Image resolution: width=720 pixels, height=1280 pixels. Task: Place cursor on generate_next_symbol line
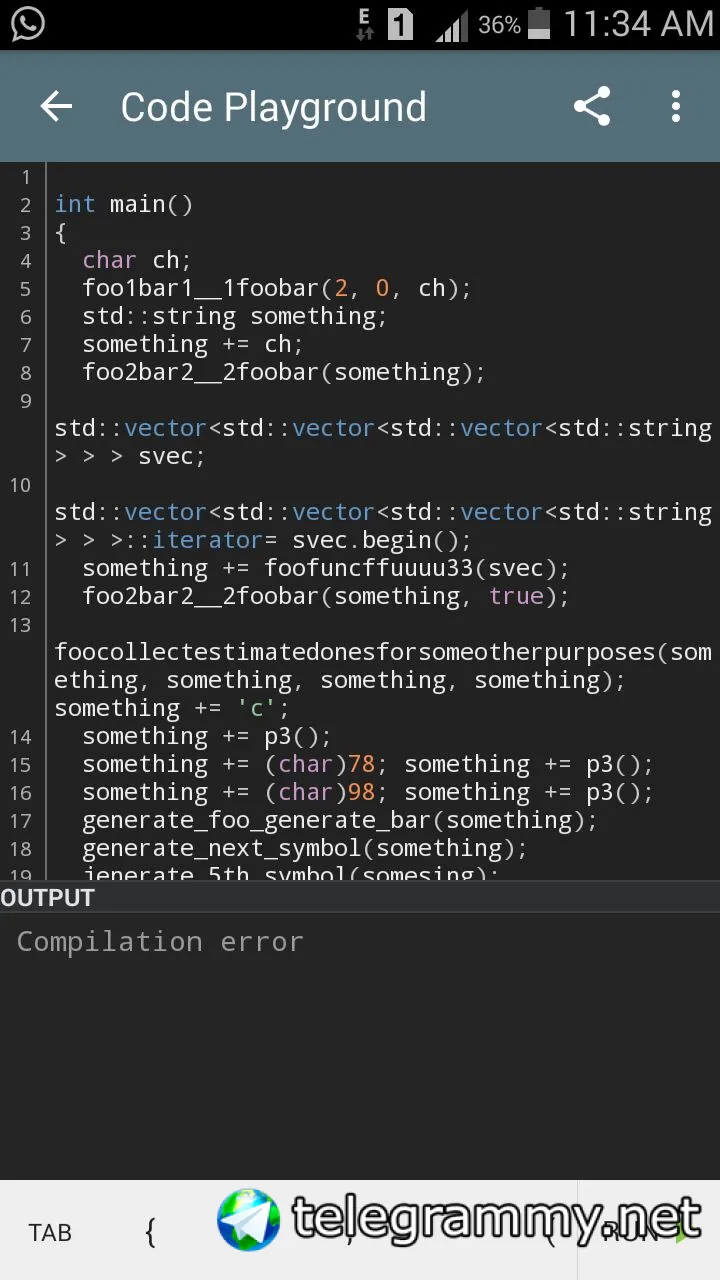(x=304, y=848)
